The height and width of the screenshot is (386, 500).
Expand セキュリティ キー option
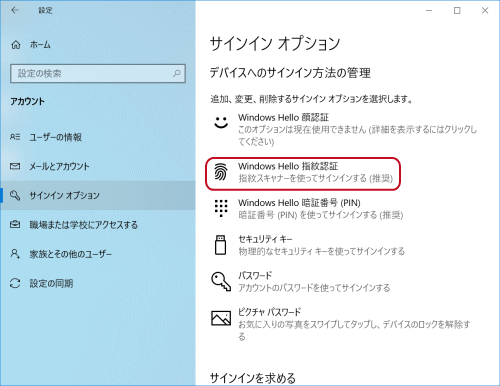tap(307, 245)
